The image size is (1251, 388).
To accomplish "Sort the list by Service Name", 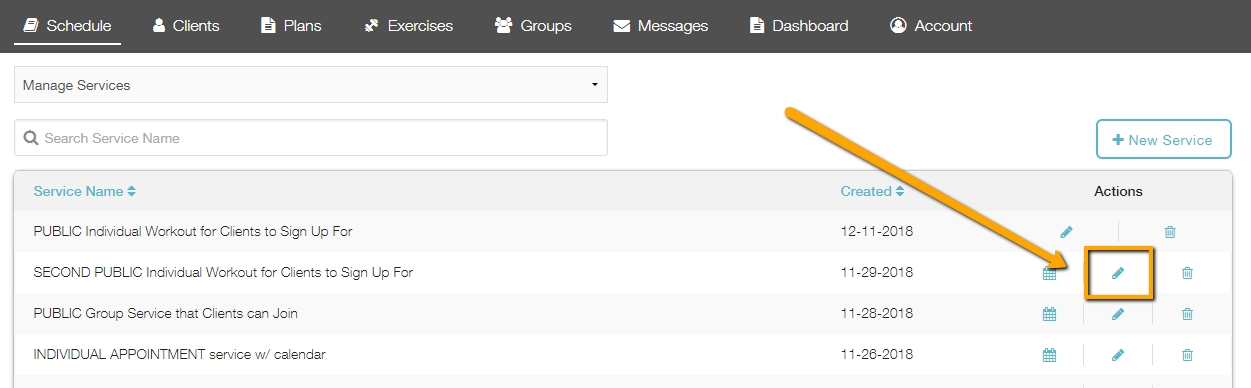I will pos(85,191).
